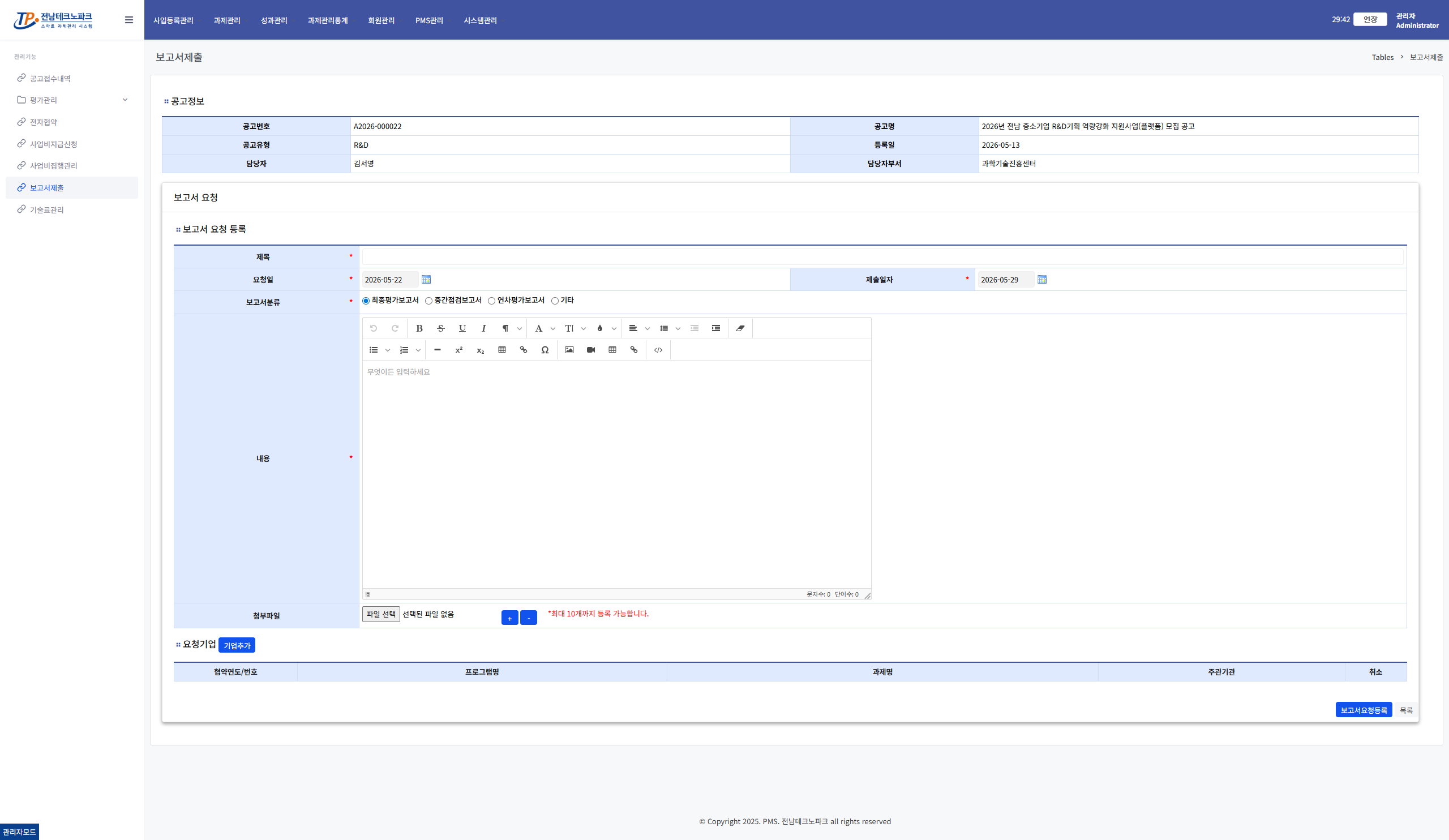
Task: Apply strikethrough formatting
Action: [440, 328]
